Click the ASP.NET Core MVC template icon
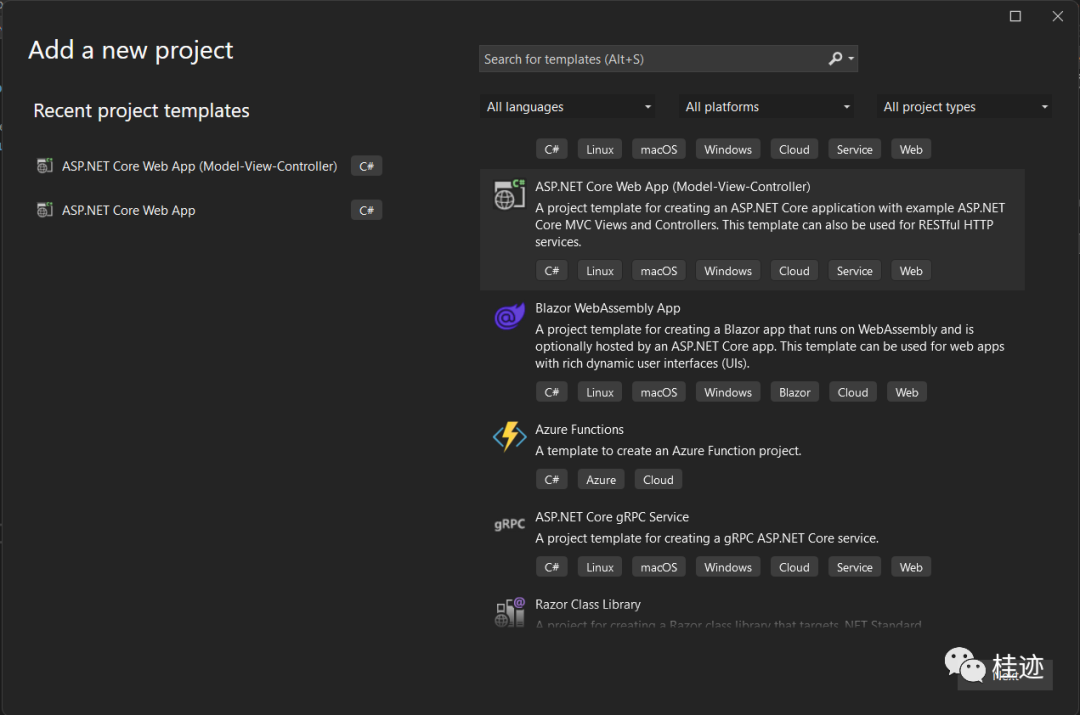The image size is (1080, 715). 510,195
